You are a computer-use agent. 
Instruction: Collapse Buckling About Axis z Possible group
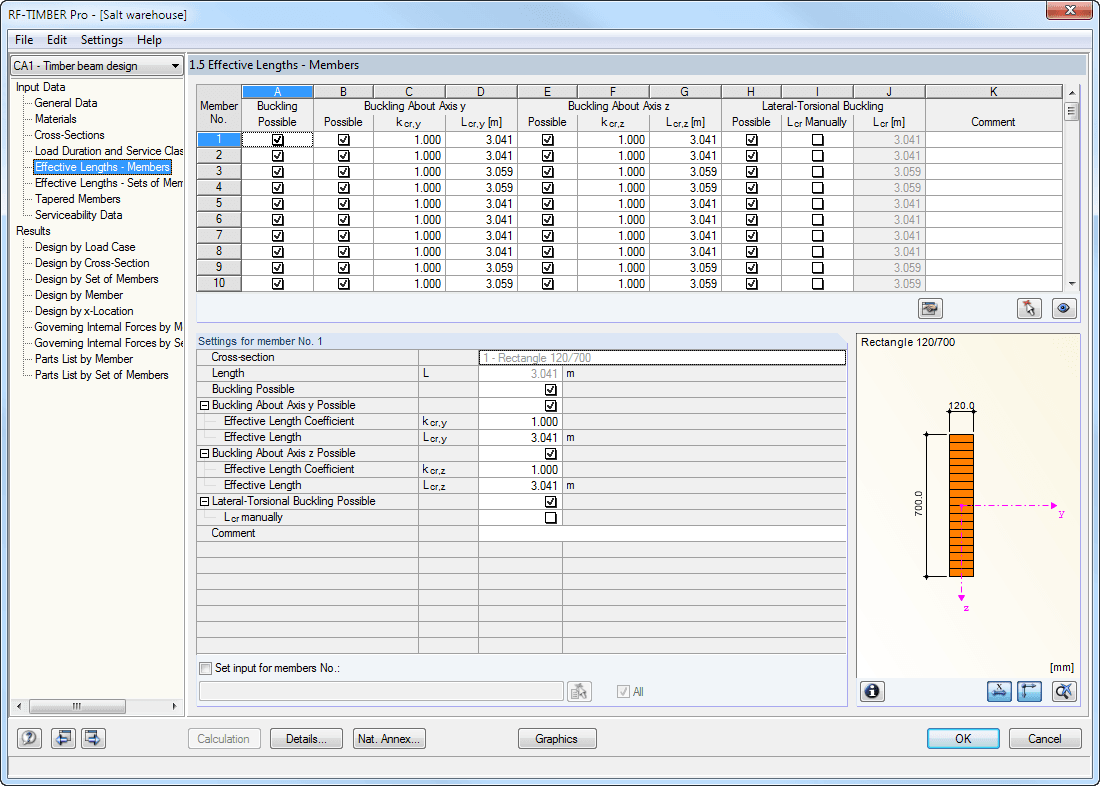click(204, 454)
